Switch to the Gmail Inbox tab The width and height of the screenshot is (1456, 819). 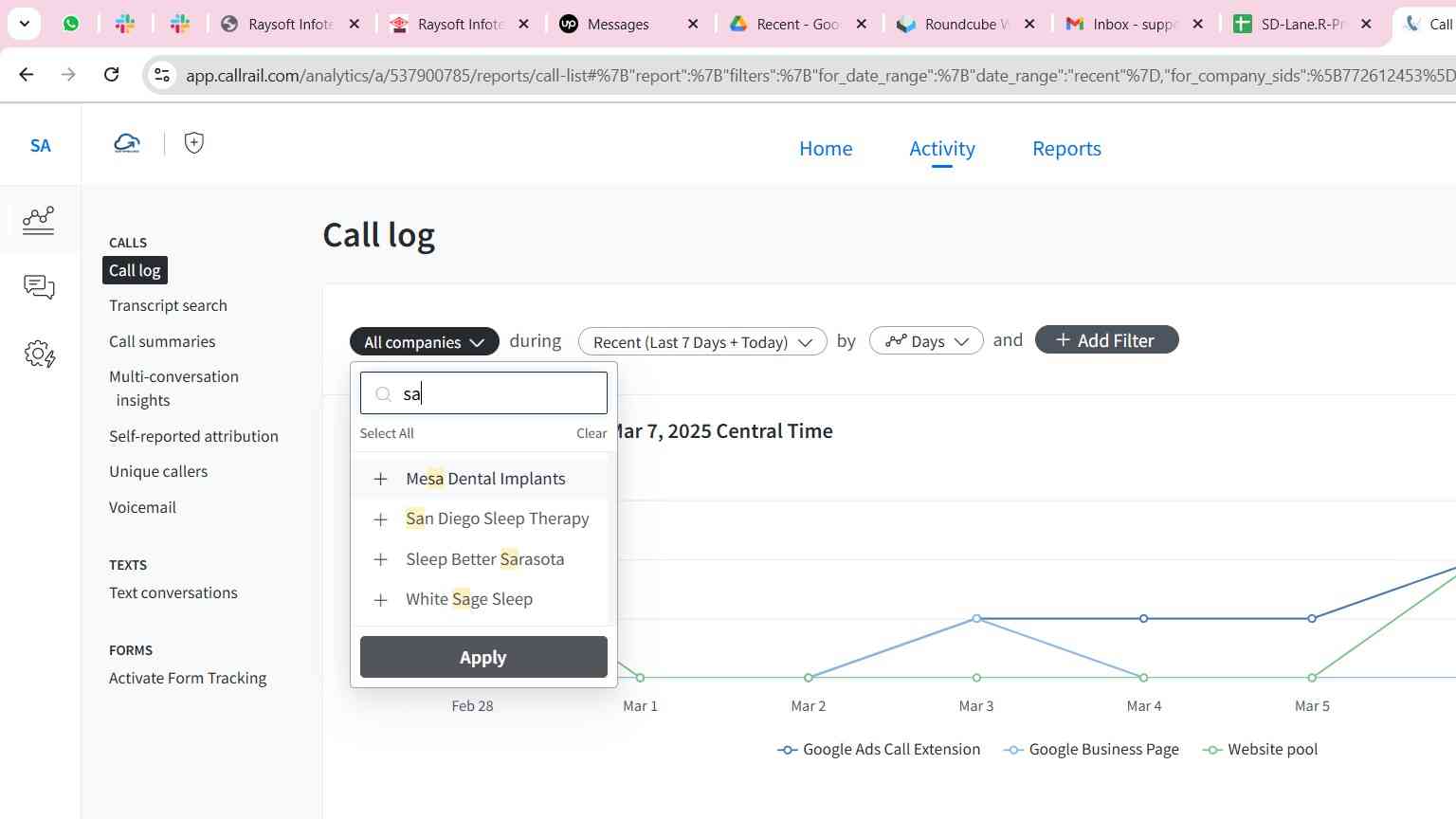click(1123, 24)
